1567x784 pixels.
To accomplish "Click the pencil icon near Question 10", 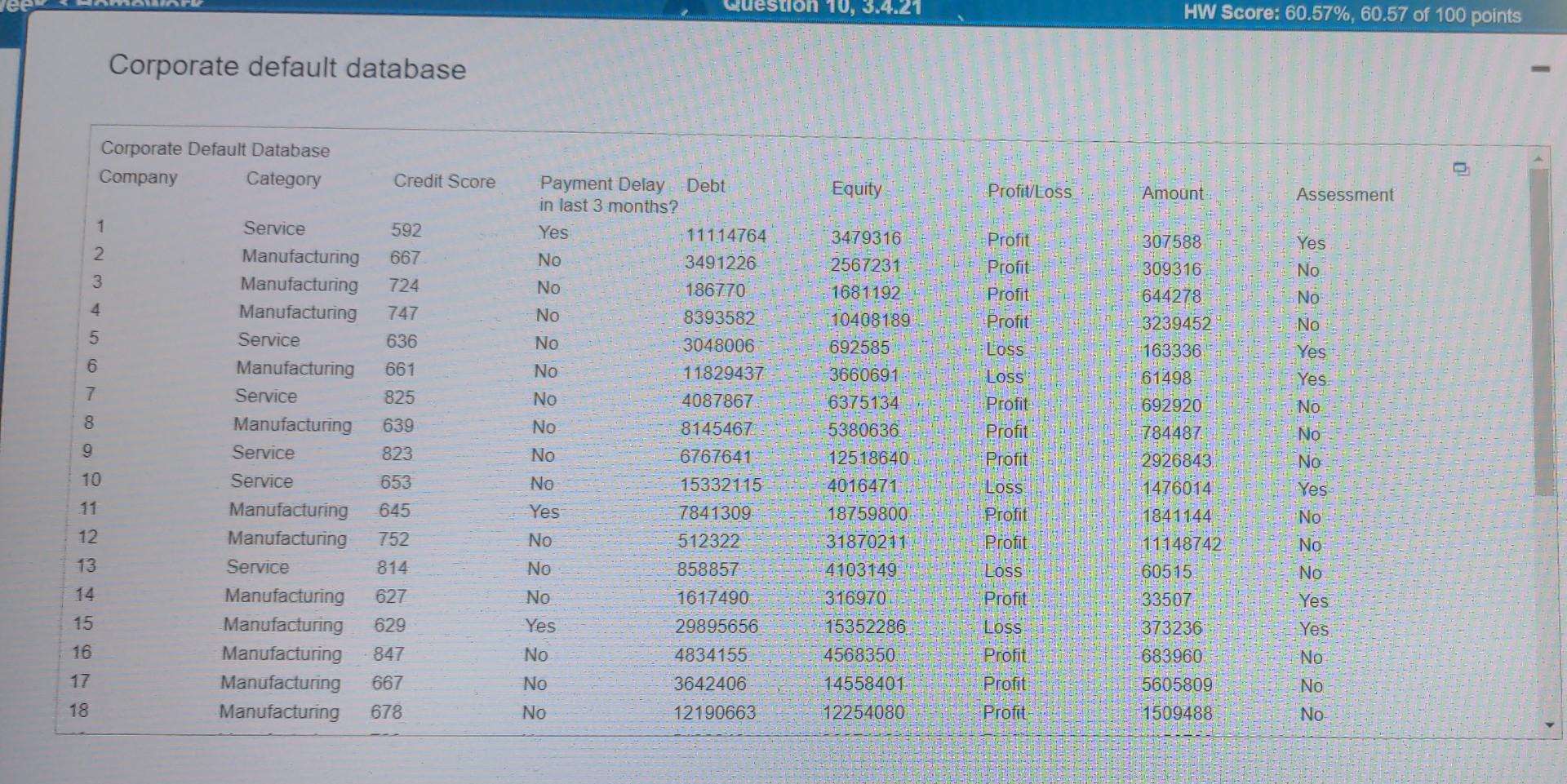I will pos(685,12).
